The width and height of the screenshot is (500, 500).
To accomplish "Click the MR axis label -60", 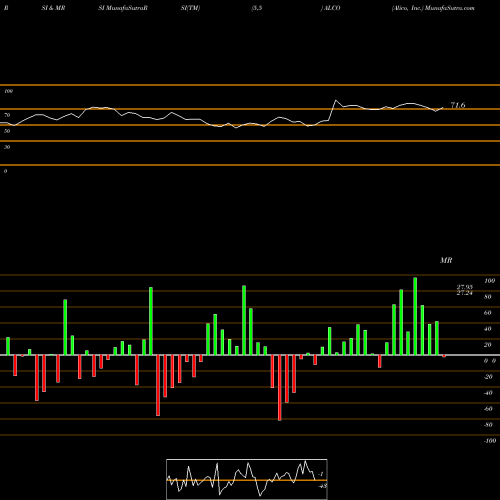I will coord(488,409).
